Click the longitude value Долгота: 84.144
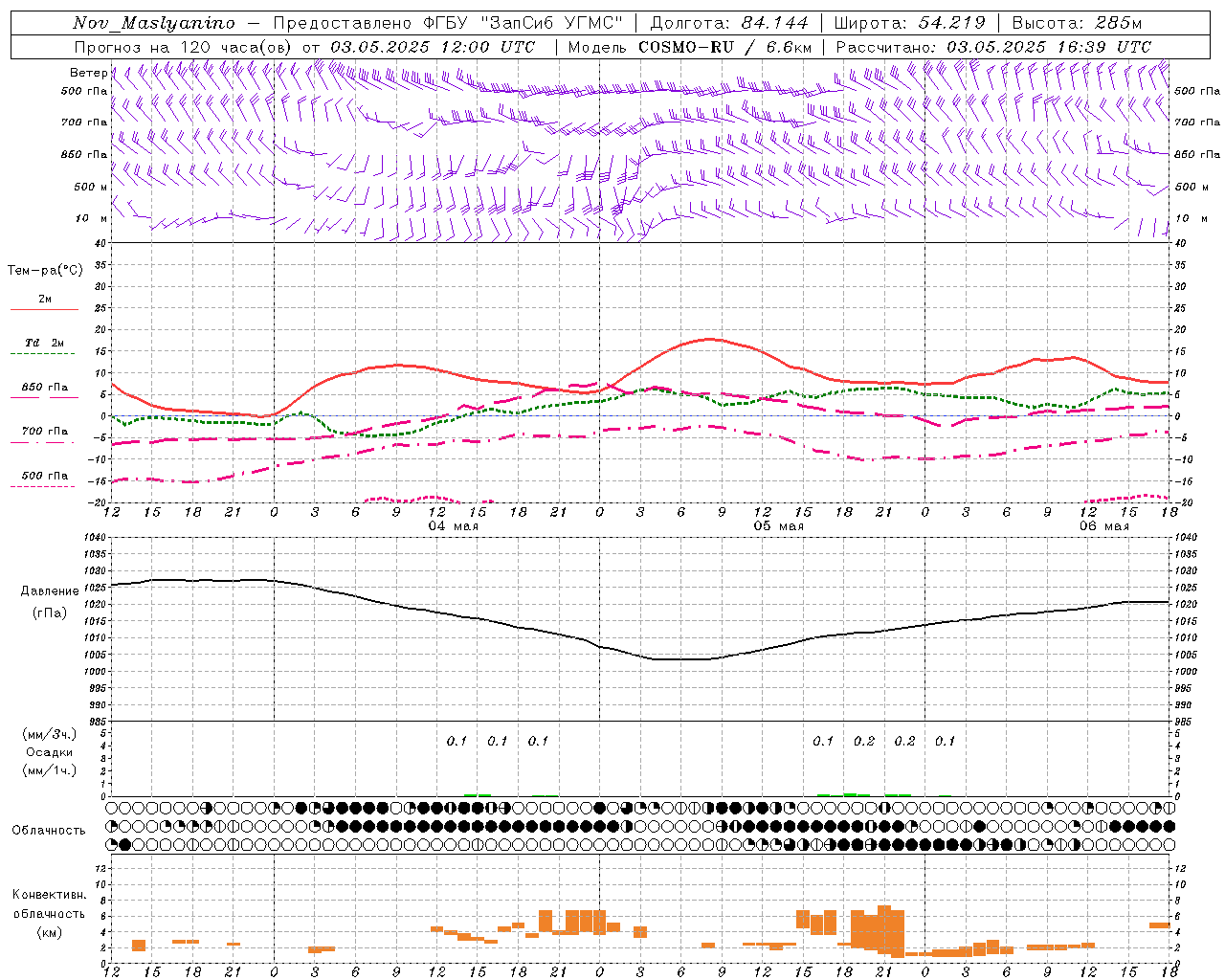1225x980 pixels. [729, 23]
